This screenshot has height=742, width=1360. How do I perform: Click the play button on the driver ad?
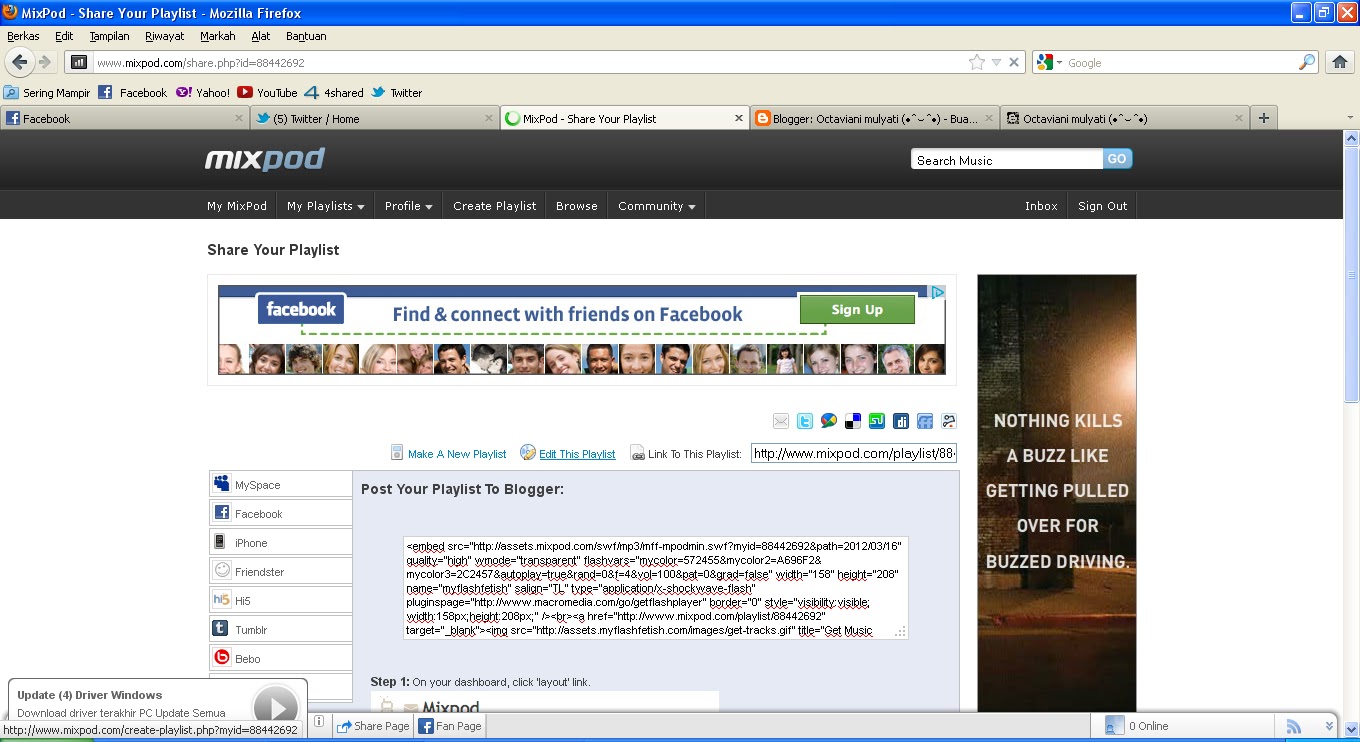[x=275, y=706]
